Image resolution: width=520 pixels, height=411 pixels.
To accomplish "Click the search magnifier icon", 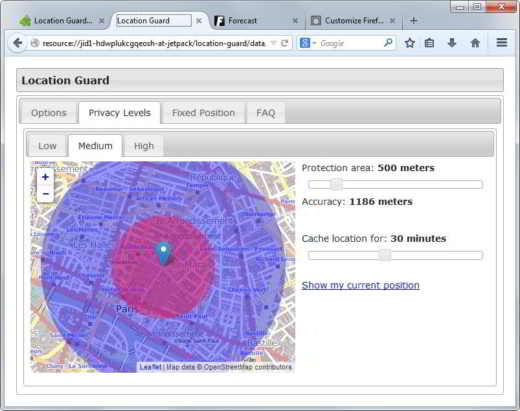I will click(x=388, y=43).
